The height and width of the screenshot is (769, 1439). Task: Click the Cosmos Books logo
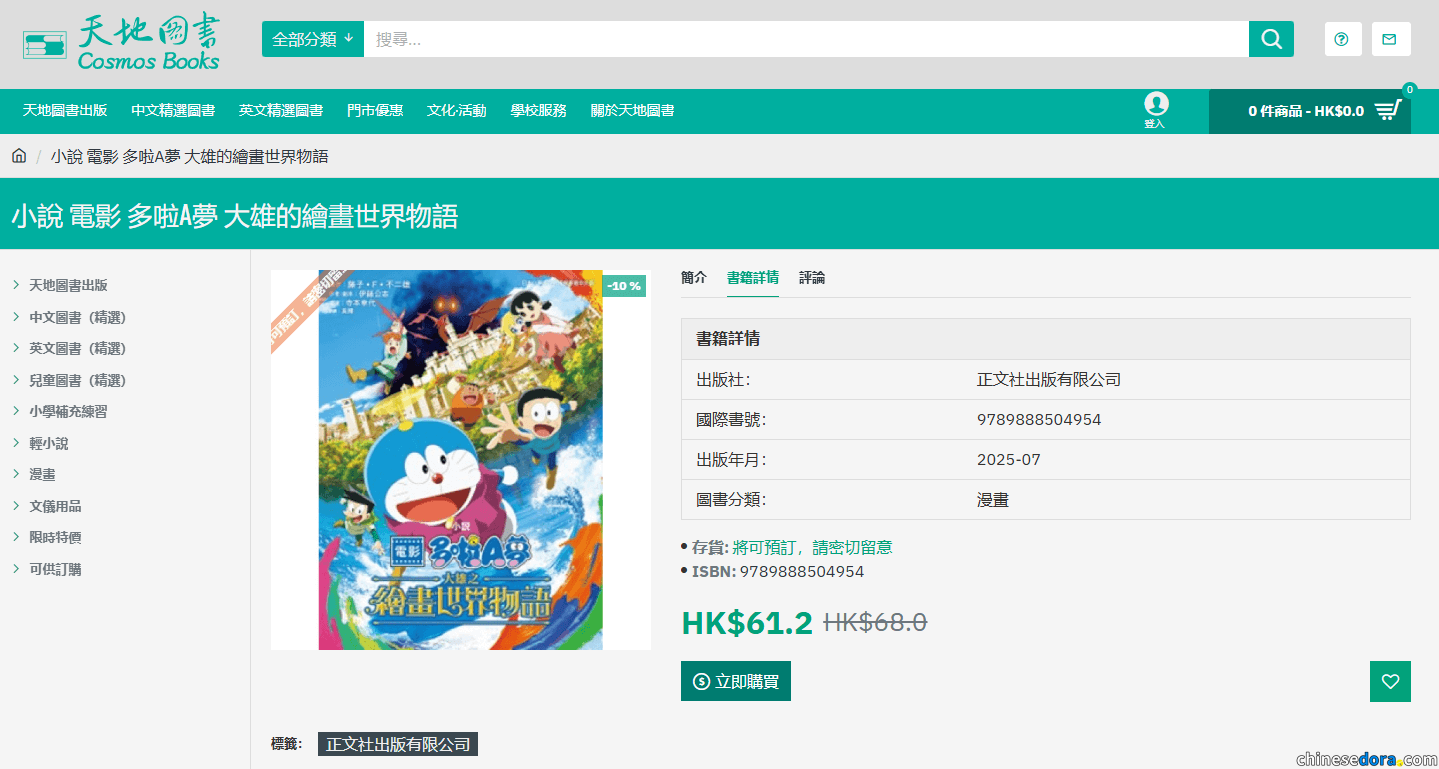click(x=121, y=42)
